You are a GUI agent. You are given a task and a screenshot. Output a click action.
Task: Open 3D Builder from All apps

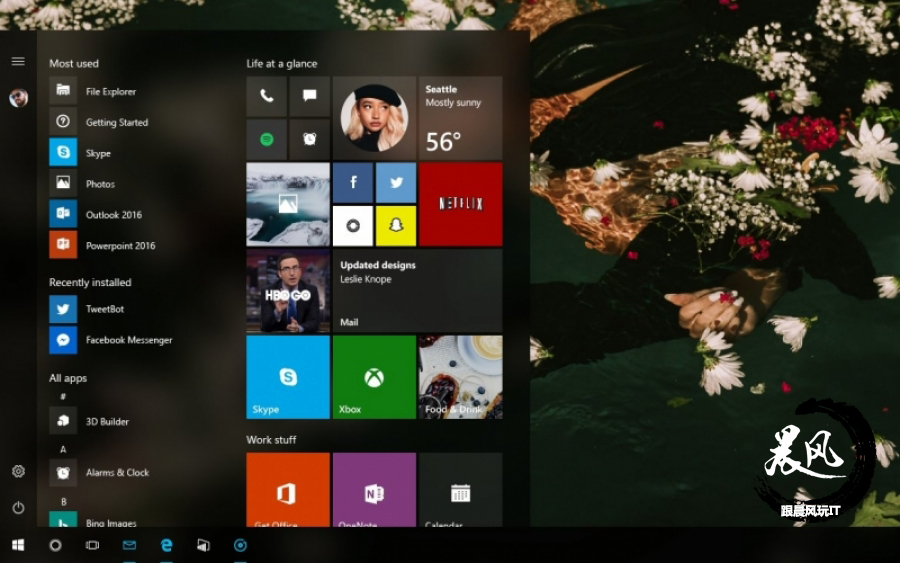coord(110,421)
